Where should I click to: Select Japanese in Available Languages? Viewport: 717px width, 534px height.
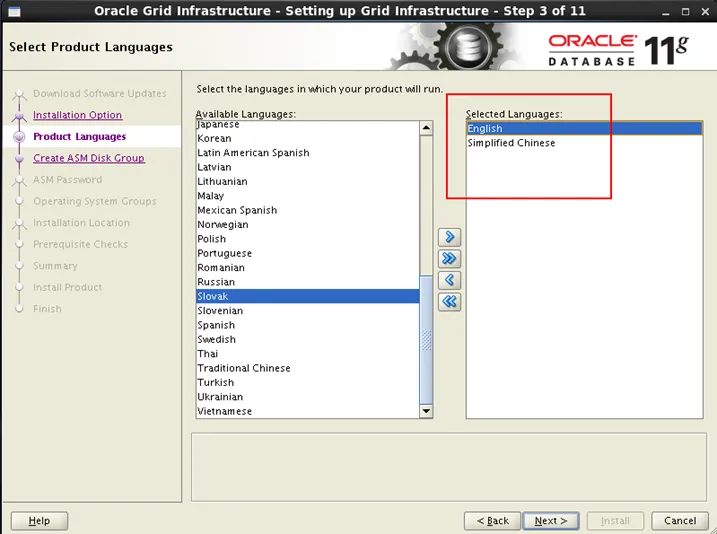(x=308, y=125)
